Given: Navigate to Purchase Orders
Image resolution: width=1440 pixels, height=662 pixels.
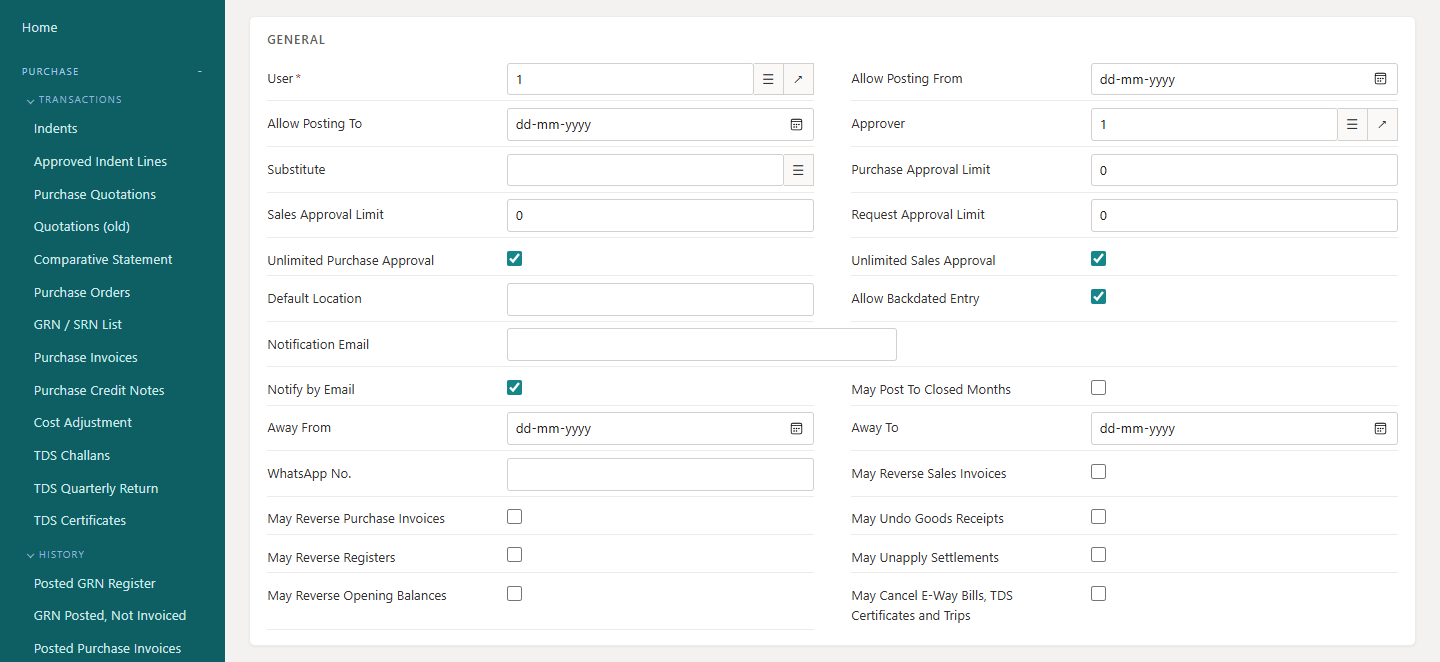Looking at the screenshot, I should pos(82,293).
